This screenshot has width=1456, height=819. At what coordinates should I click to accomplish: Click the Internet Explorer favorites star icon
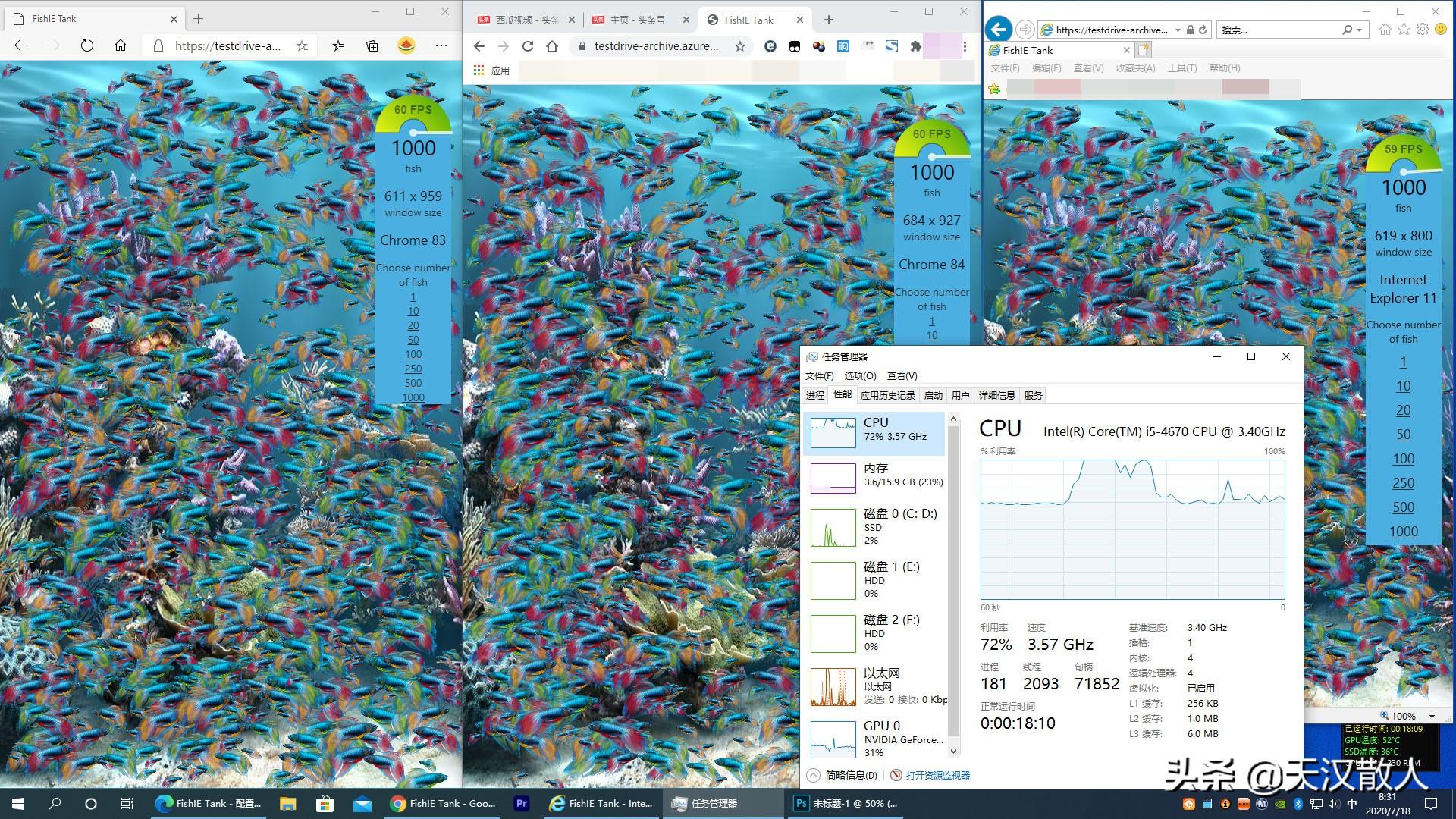tap(1404, 30)
